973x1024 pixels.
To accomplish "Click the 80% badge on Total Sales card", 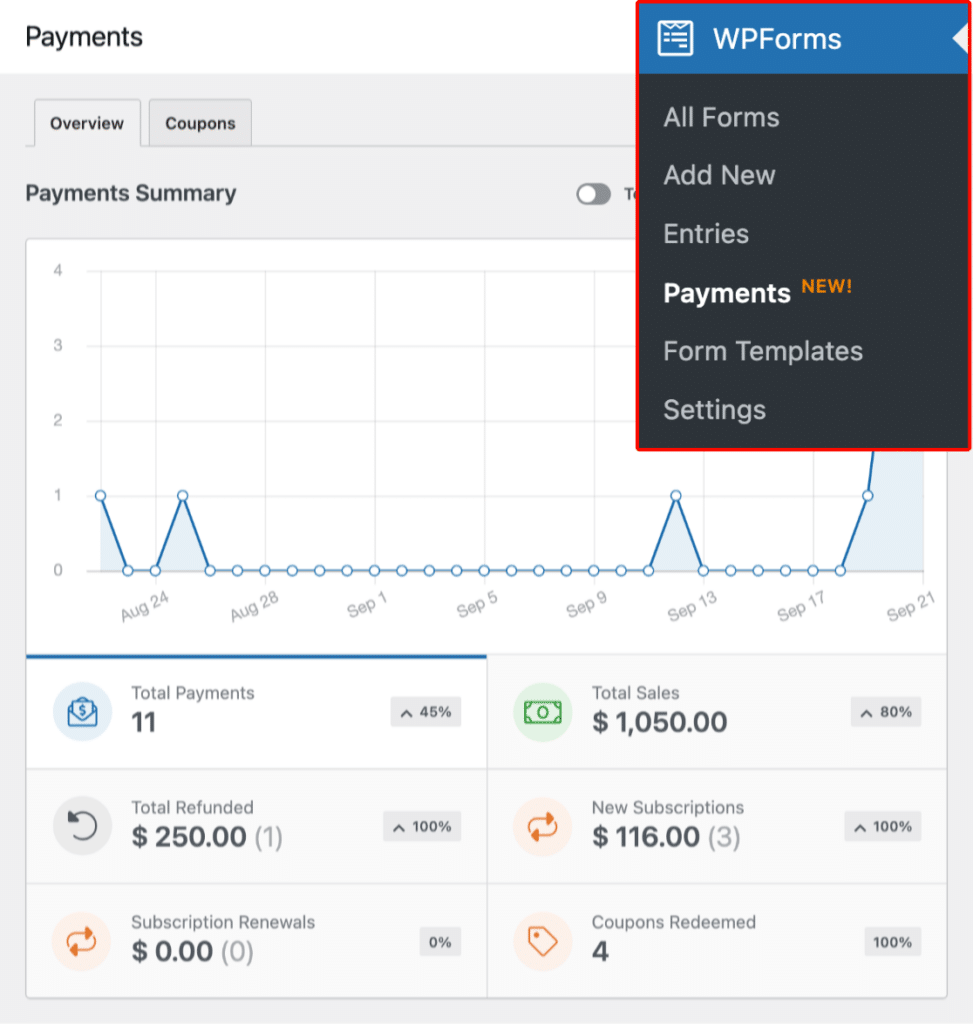I will 884,712.
